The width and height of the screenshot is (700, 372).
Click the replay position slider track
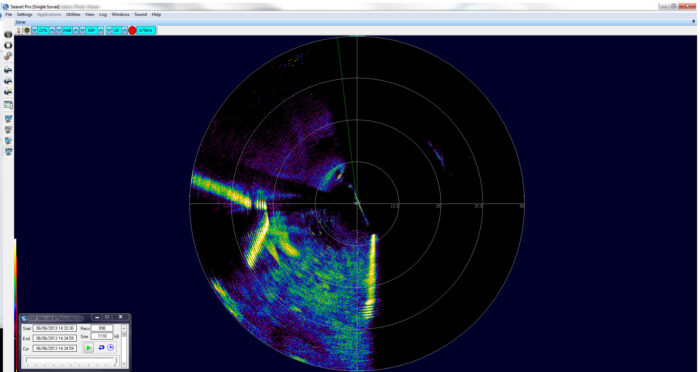click(71, 361)
